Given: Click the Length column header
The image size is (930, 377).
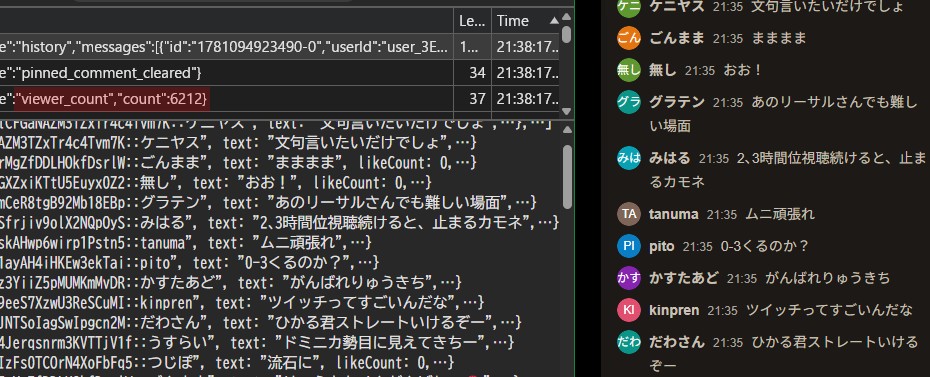Looking at the screenshot, I should pos(473,21).
